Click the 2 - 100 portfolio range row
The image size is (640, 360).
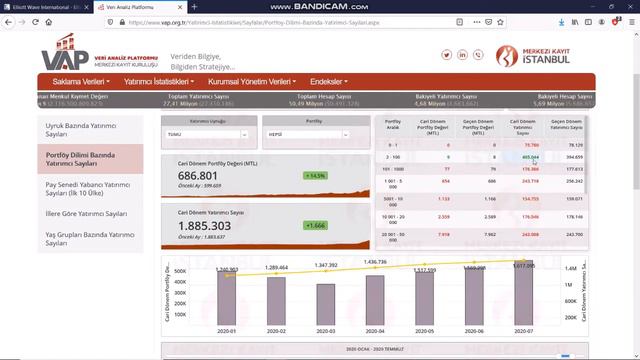[x=481, y=157]
